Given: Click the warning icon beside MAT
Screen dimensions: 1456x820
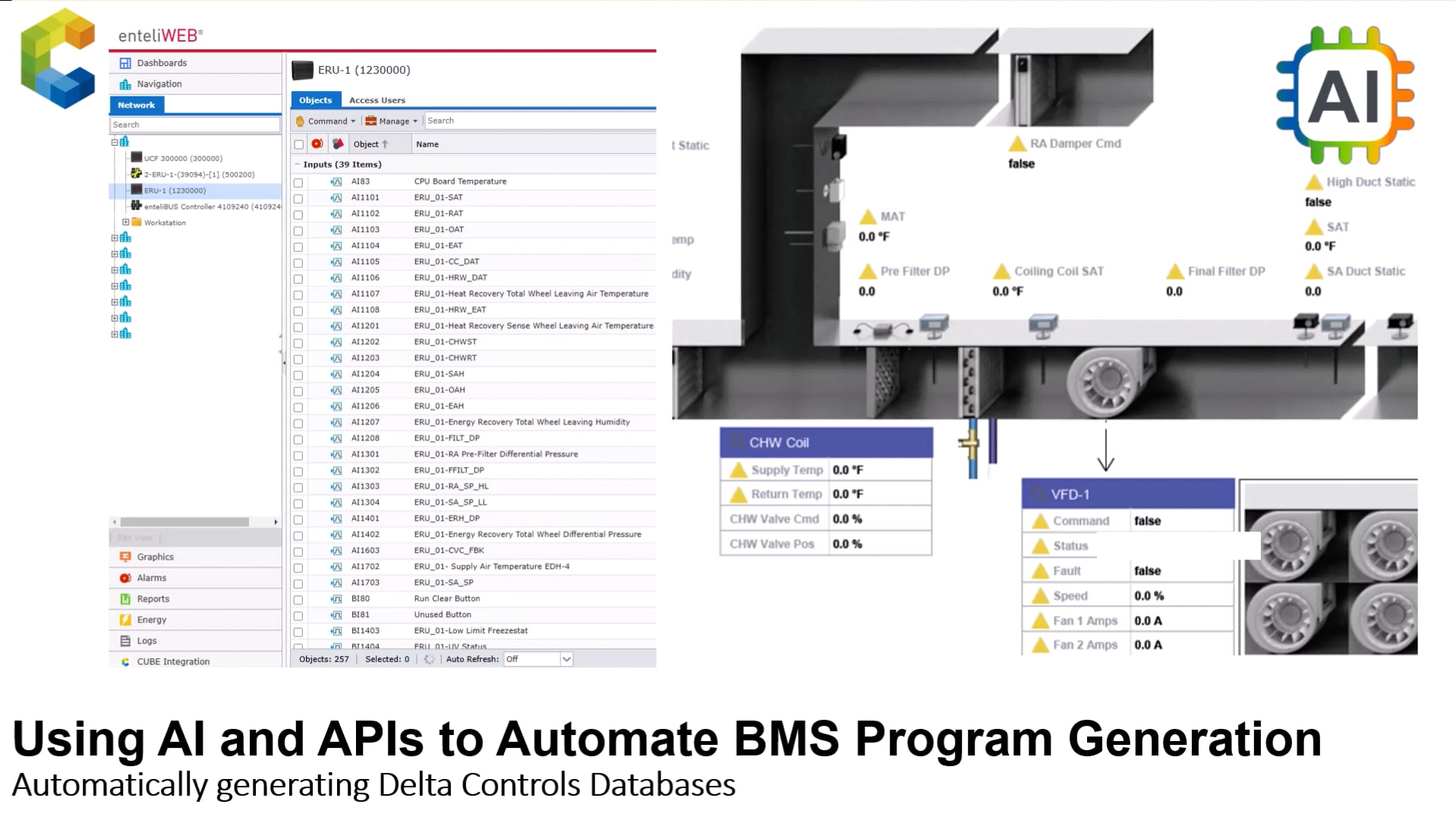Looking at the screenshot, I should click(868, 216).
